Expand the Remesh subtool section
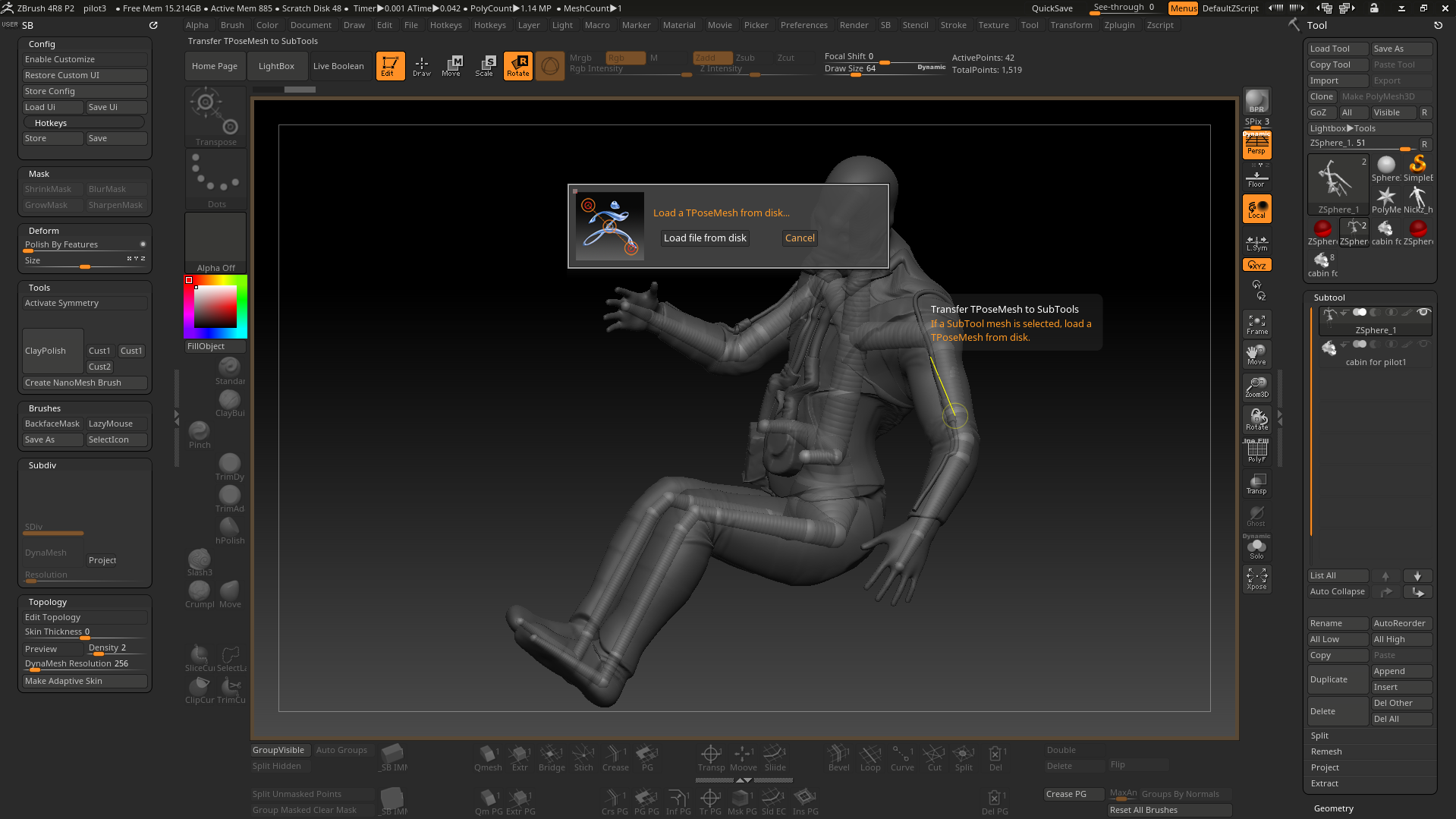This screenshot has height=819, width=1456. (1326, 751)
